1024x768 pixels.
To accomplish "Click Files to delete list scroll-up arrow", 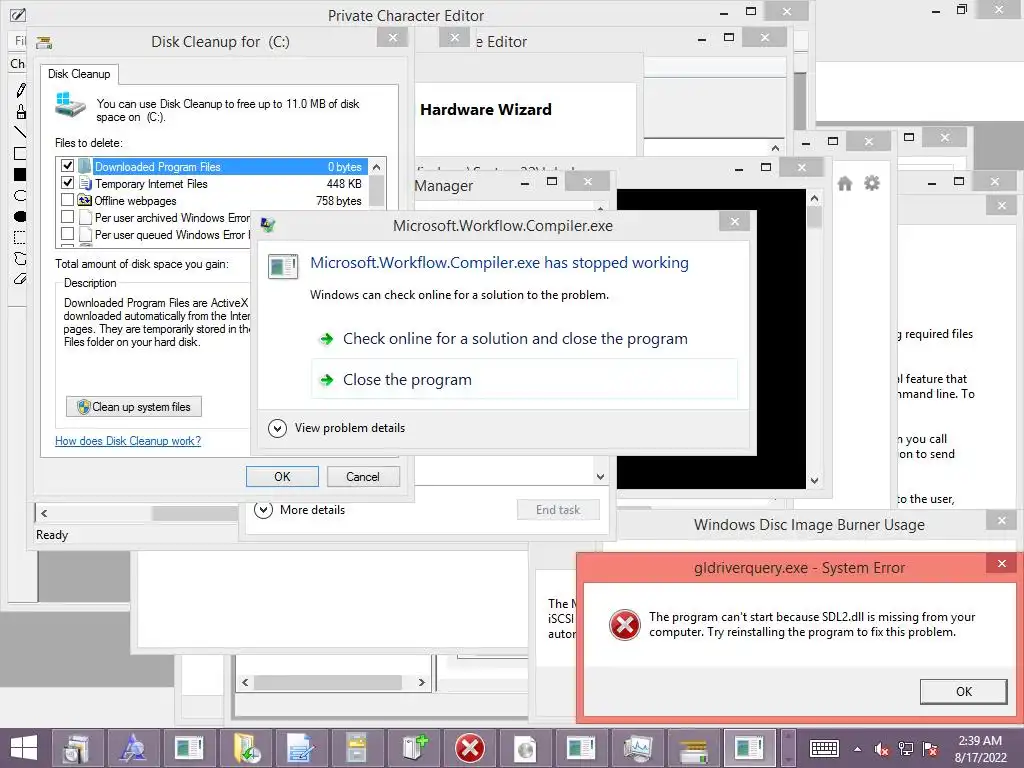I will pyautogui.click(x=377, y=167).
